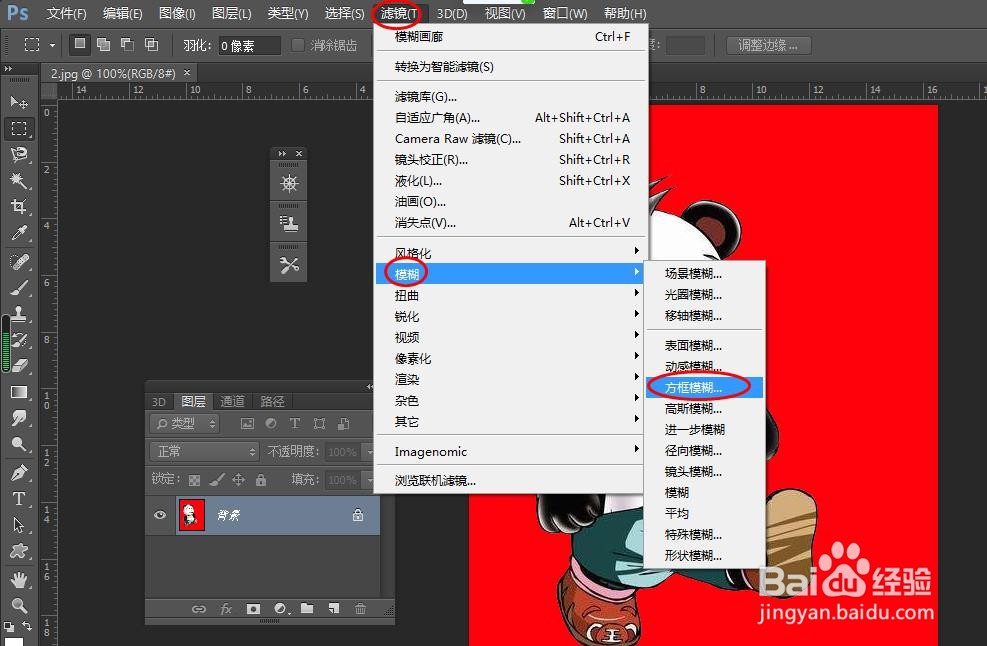Select the Pen tool
This screenshot has height=646, width=987.
[x=19, y=472]
